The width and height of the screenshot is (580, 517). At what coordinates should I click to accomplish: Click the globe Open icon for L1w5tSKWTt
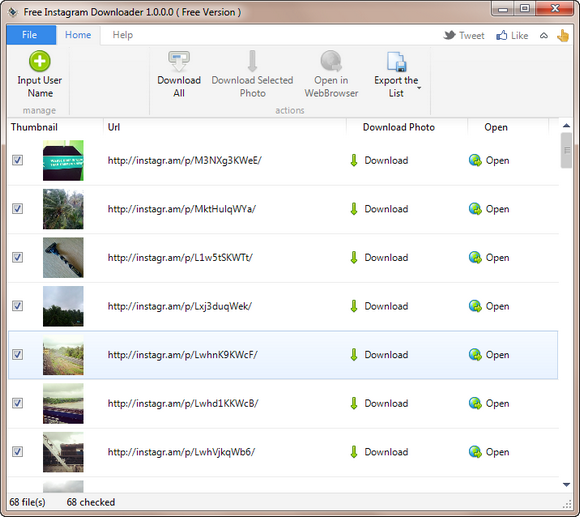475,257
